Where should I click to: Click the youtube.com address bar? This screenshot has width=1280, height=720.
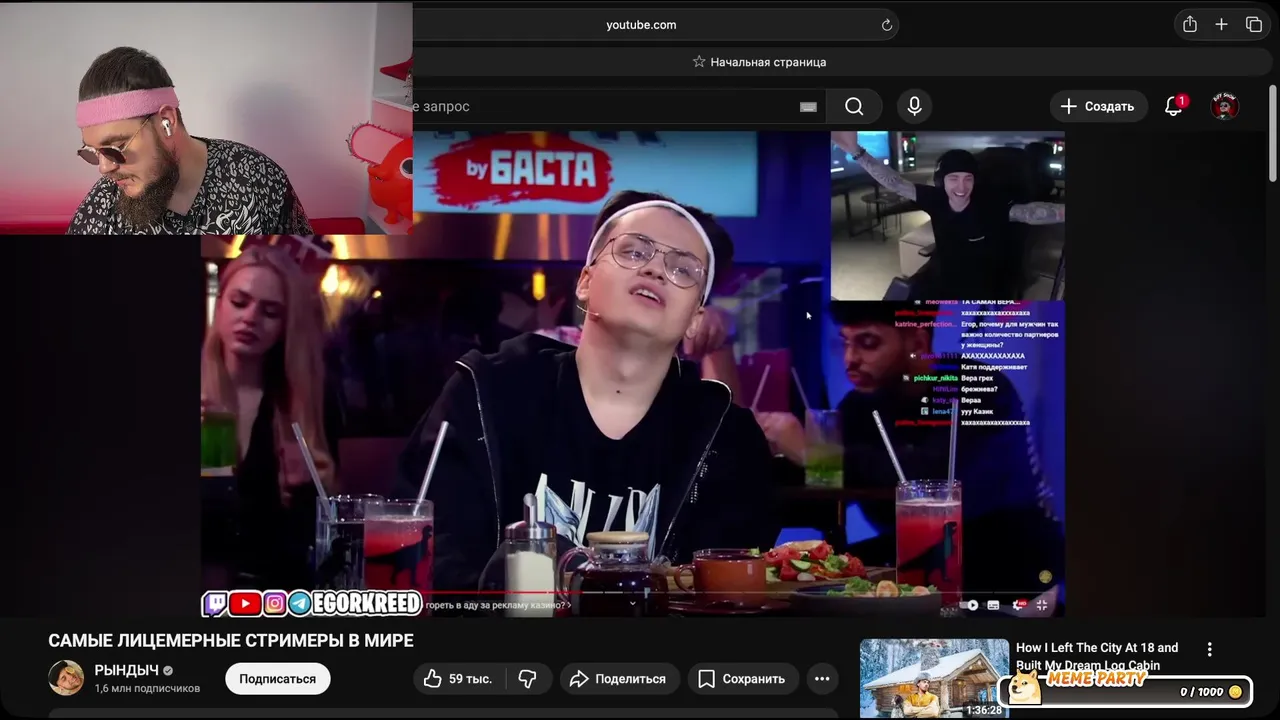tap(641, 25)
